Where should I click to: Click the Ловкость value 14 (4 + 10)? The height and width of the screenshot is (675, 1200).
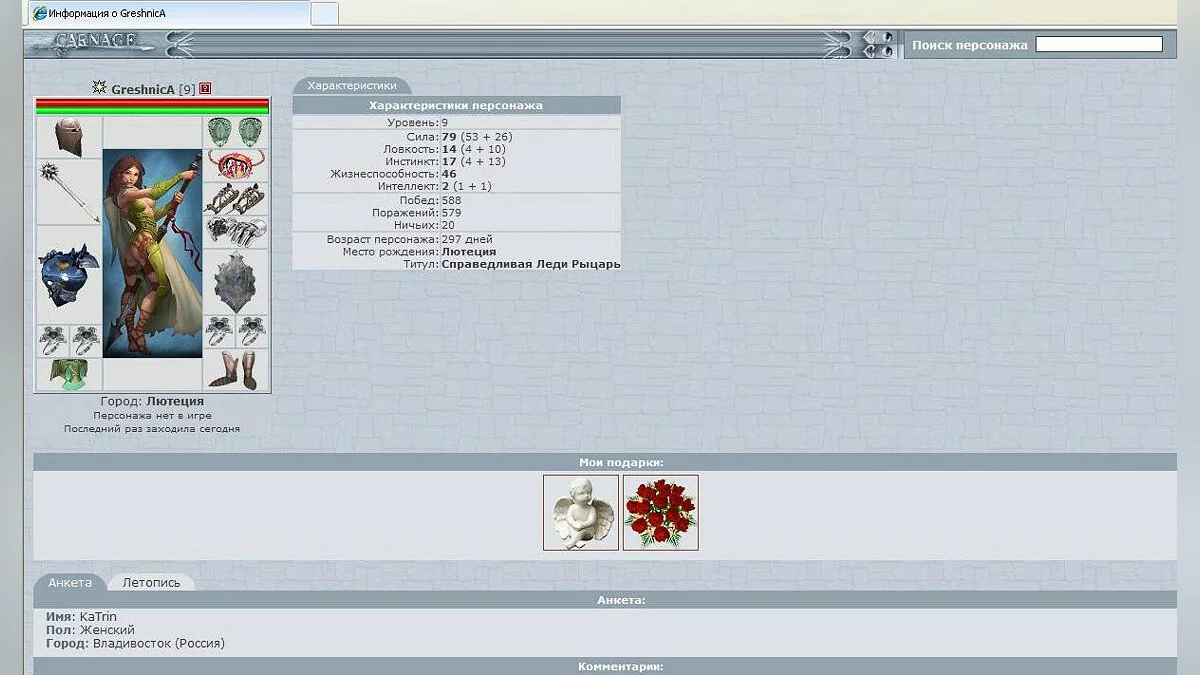pos(473,149)
